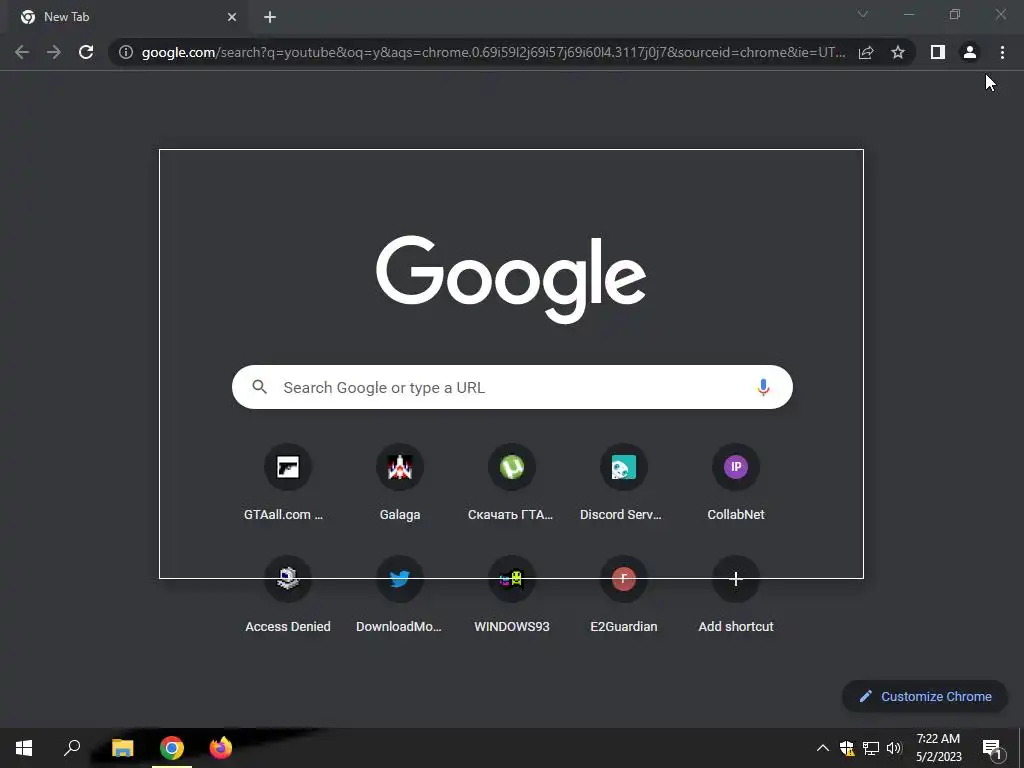Open a new tab with plus button
This screenshot has height=768, width=1024.
pos(270,17)
